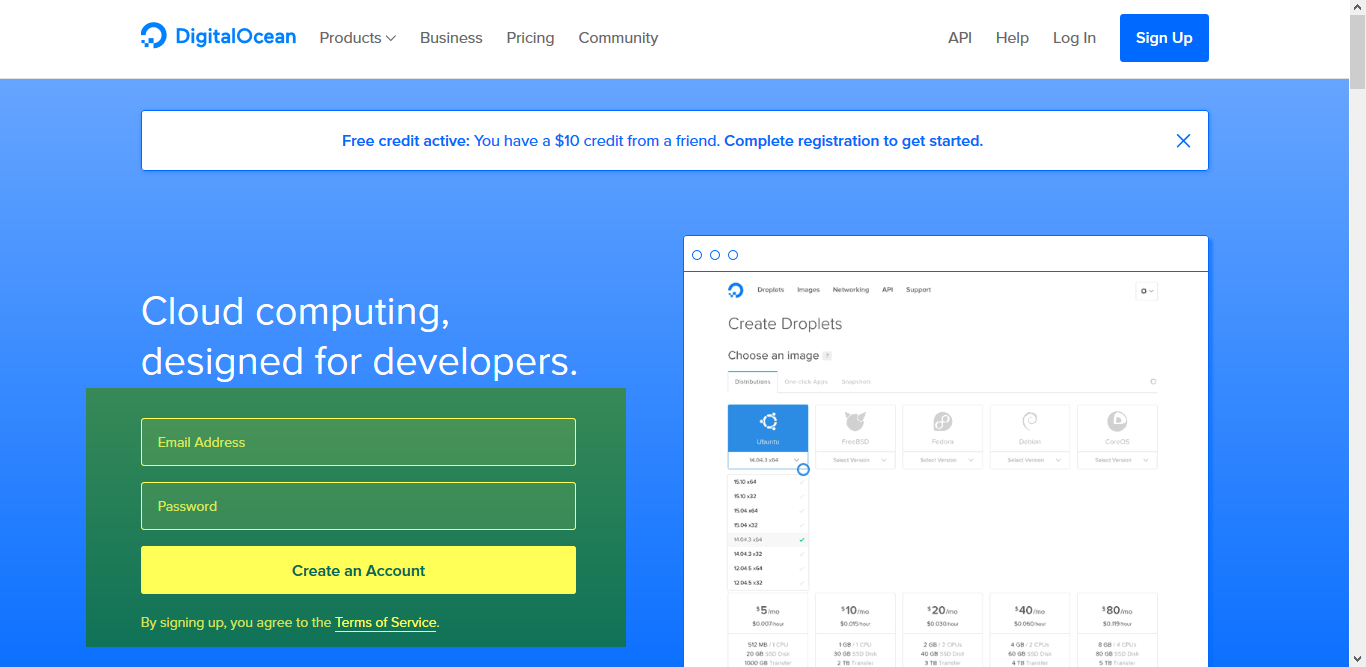
Task: Open the Business page
Action: [451, 38]
